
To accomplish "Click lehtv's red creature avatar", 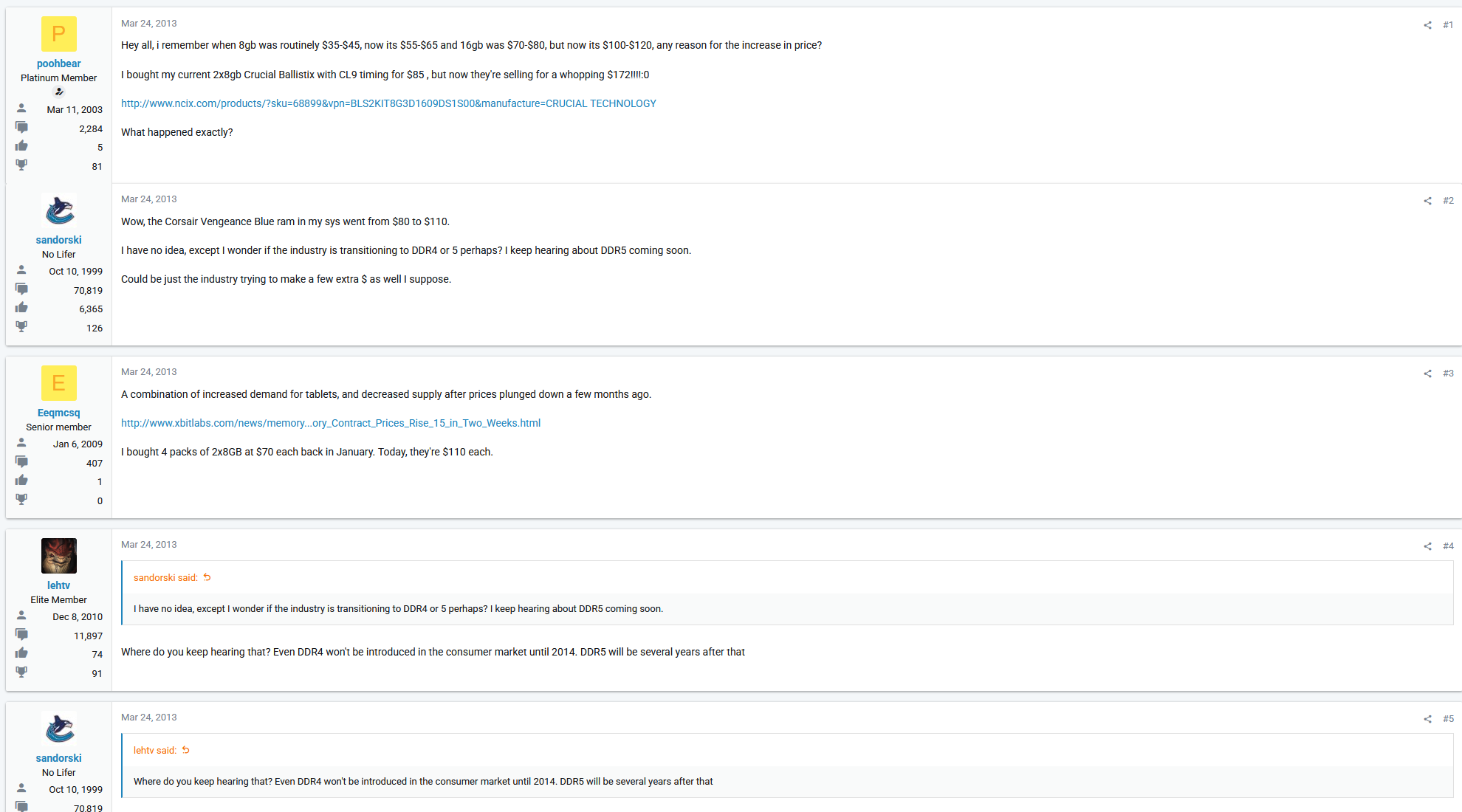I will 59,556.
